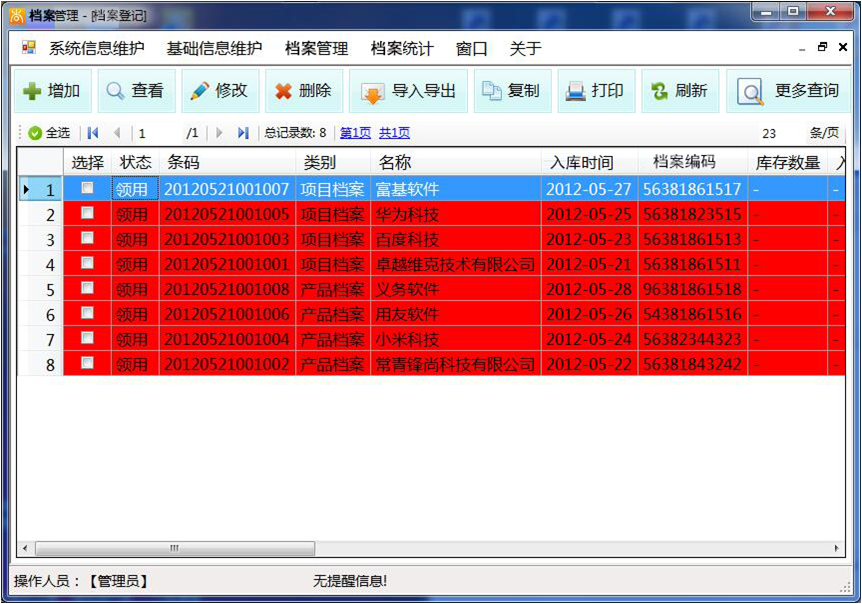The image size is (862, 604).
Task: Click the horizontal scrollbar thumb
Action: [174, 548]
